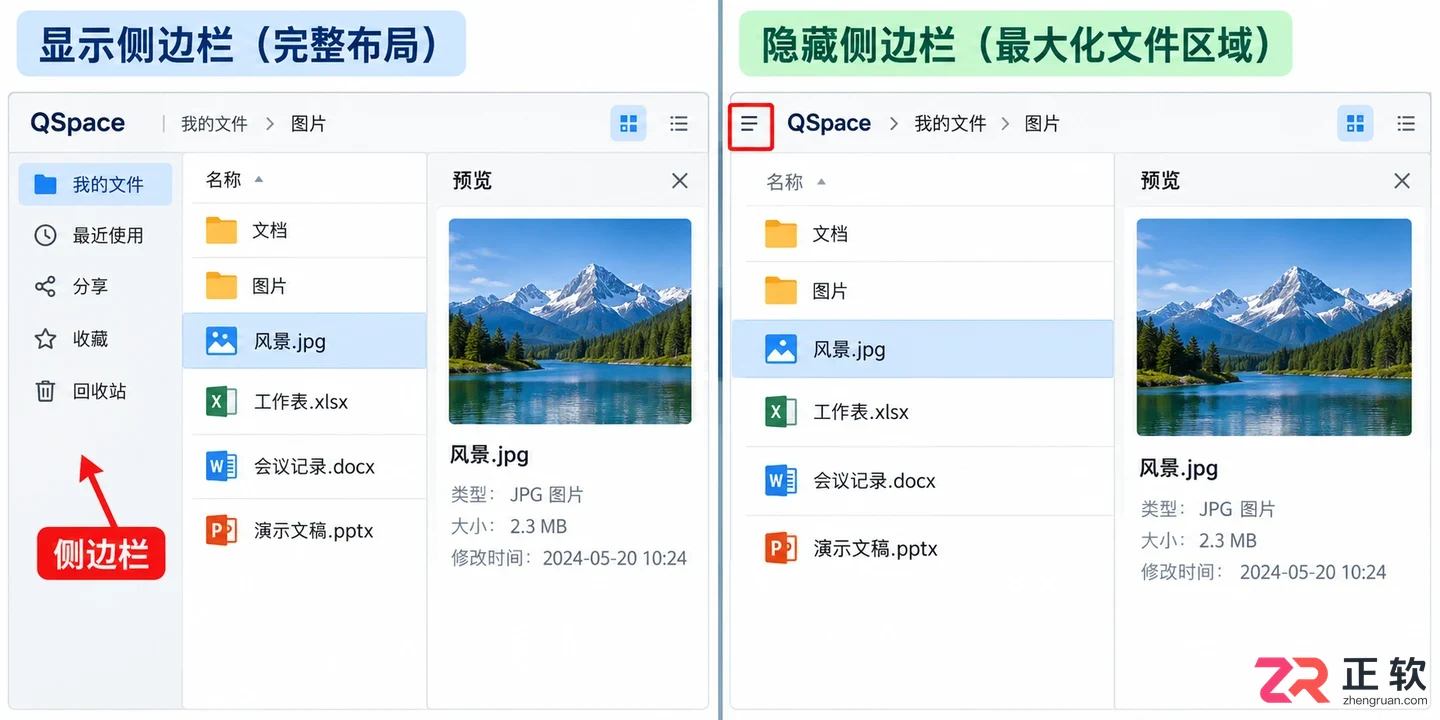1440x720 pixels.
Task: Click the Excel icon of 工作表.xlsx, right window
Action: [x=781, y=412]
